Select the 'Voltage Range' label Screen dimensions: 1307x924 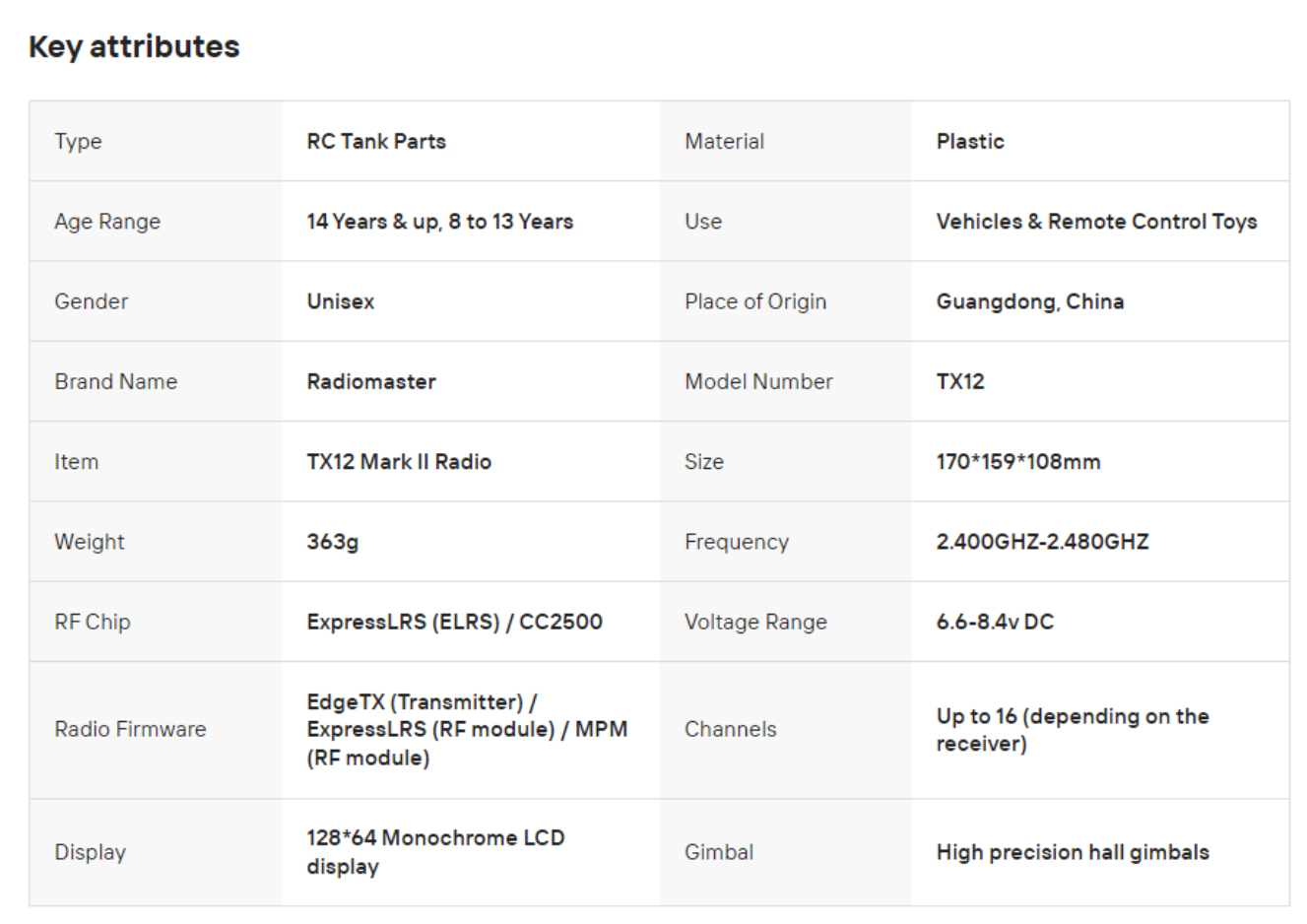(755, 622)
